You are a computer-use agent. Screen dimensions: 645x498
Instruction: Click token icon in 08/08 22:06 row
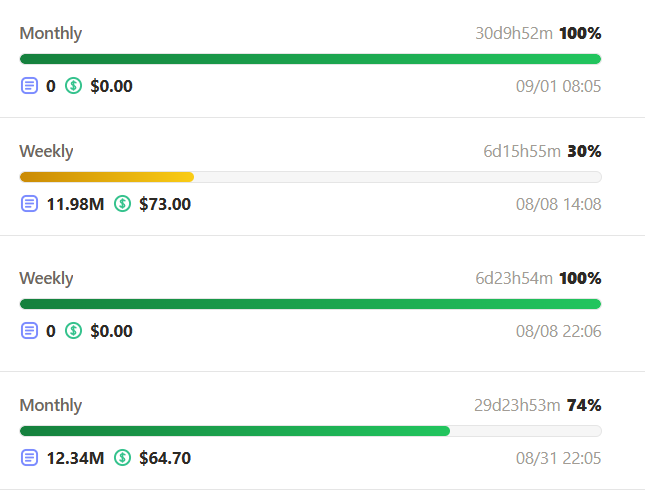[29, 331]
